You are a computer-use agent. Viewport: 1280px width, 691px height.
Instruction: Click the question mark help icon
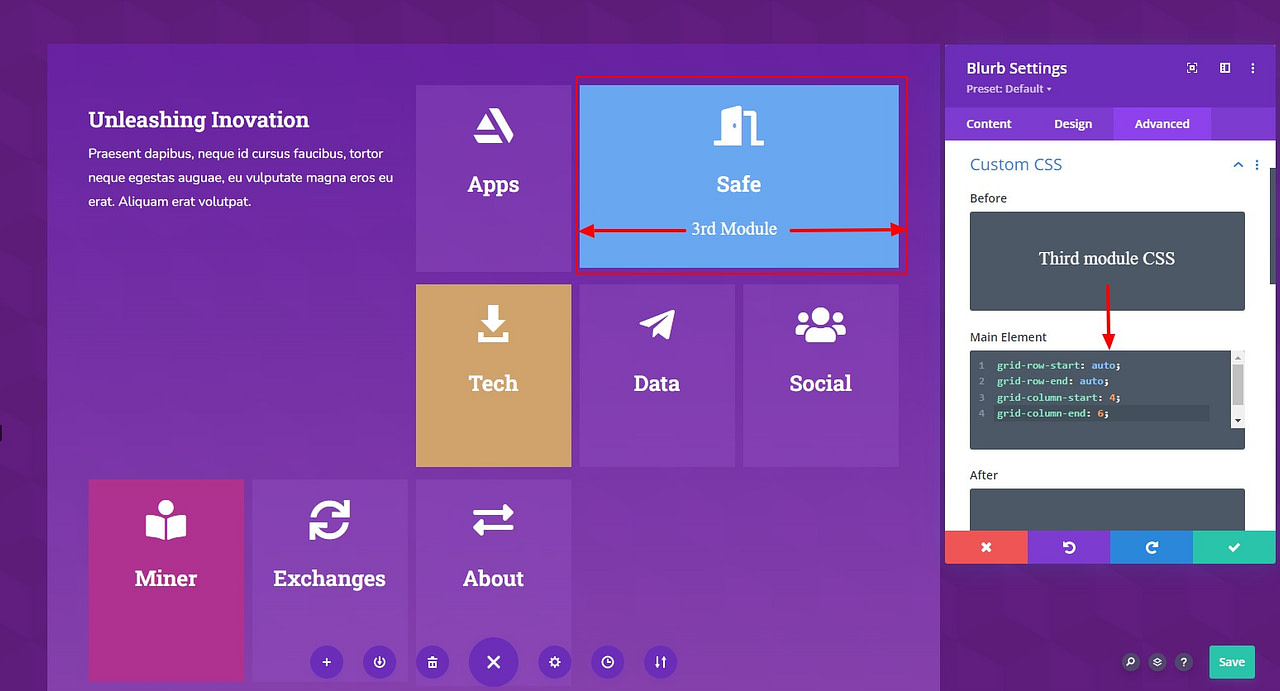[1184, 662]
